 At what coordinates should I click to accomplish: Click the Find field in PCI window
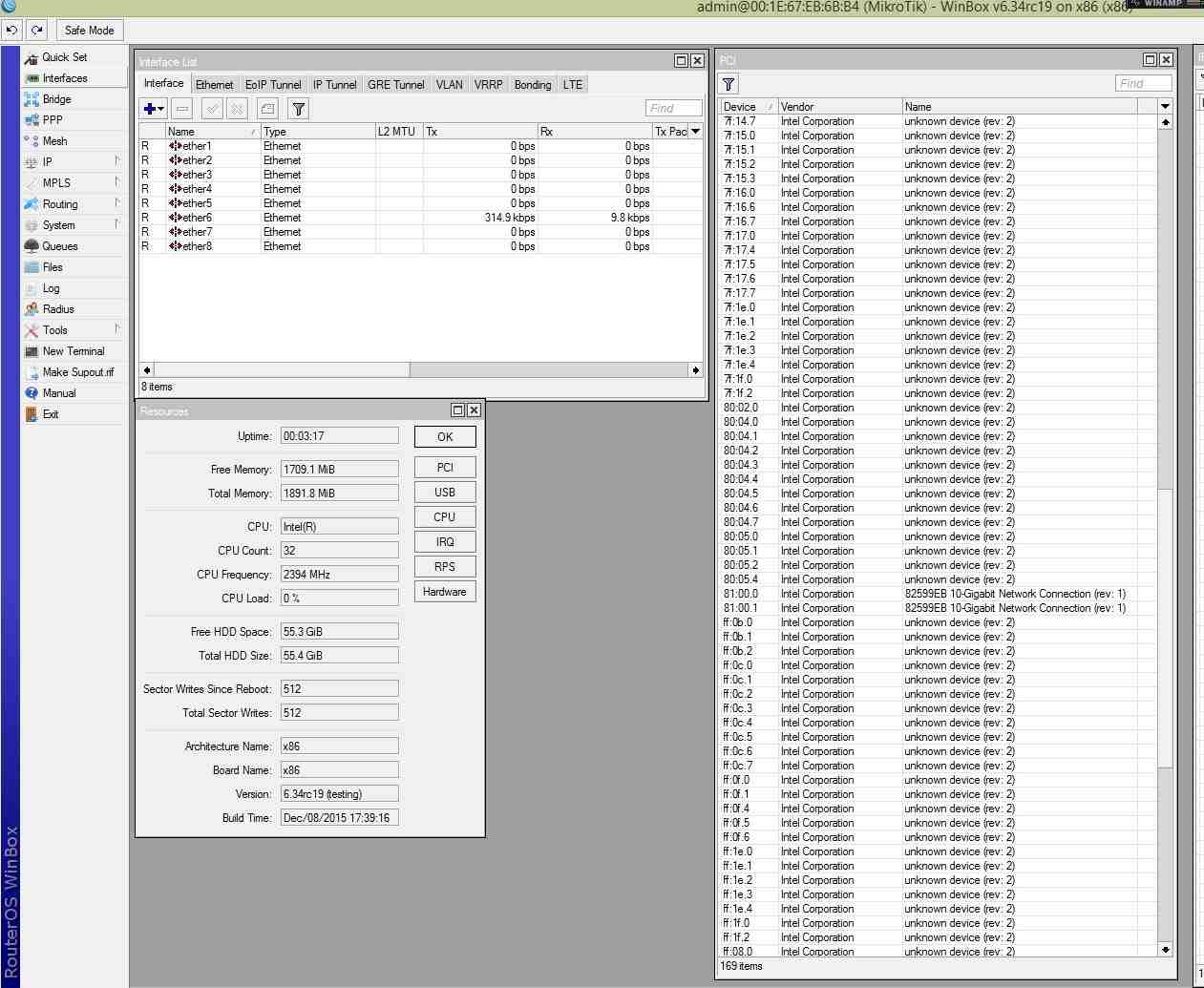click(1143, 84)
